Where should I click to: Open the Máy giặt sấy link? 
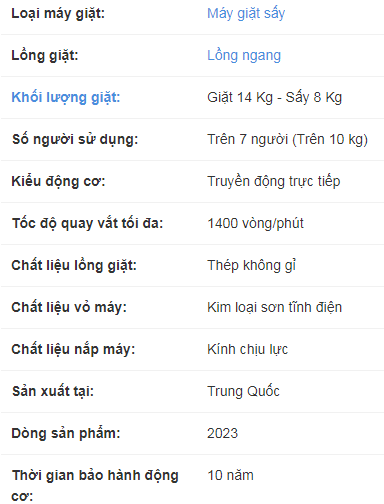pos(246,14)
